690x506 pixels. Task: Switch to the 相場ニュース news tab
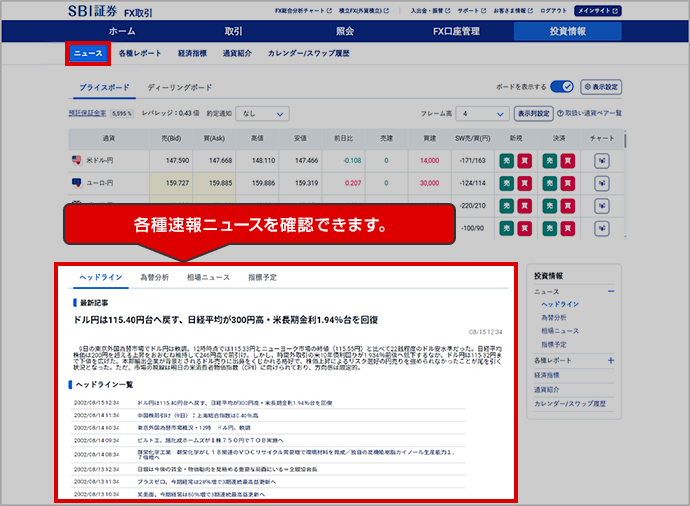209,277
